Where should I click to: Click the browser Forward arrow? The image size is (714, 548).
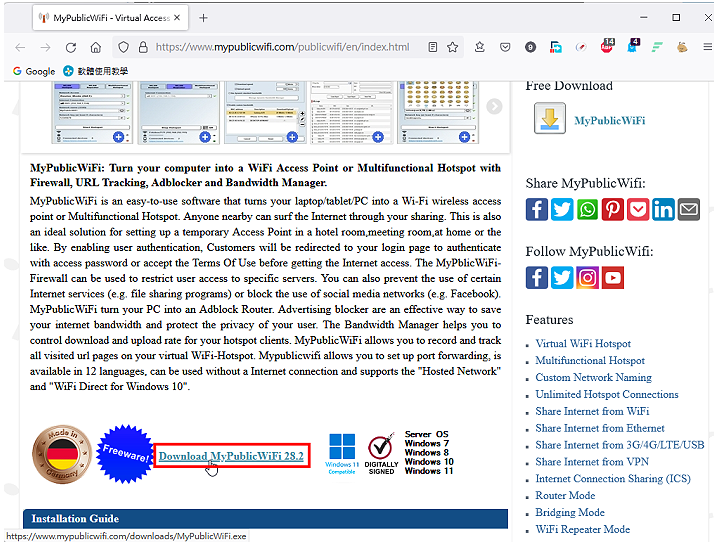(x=45, y=47)
